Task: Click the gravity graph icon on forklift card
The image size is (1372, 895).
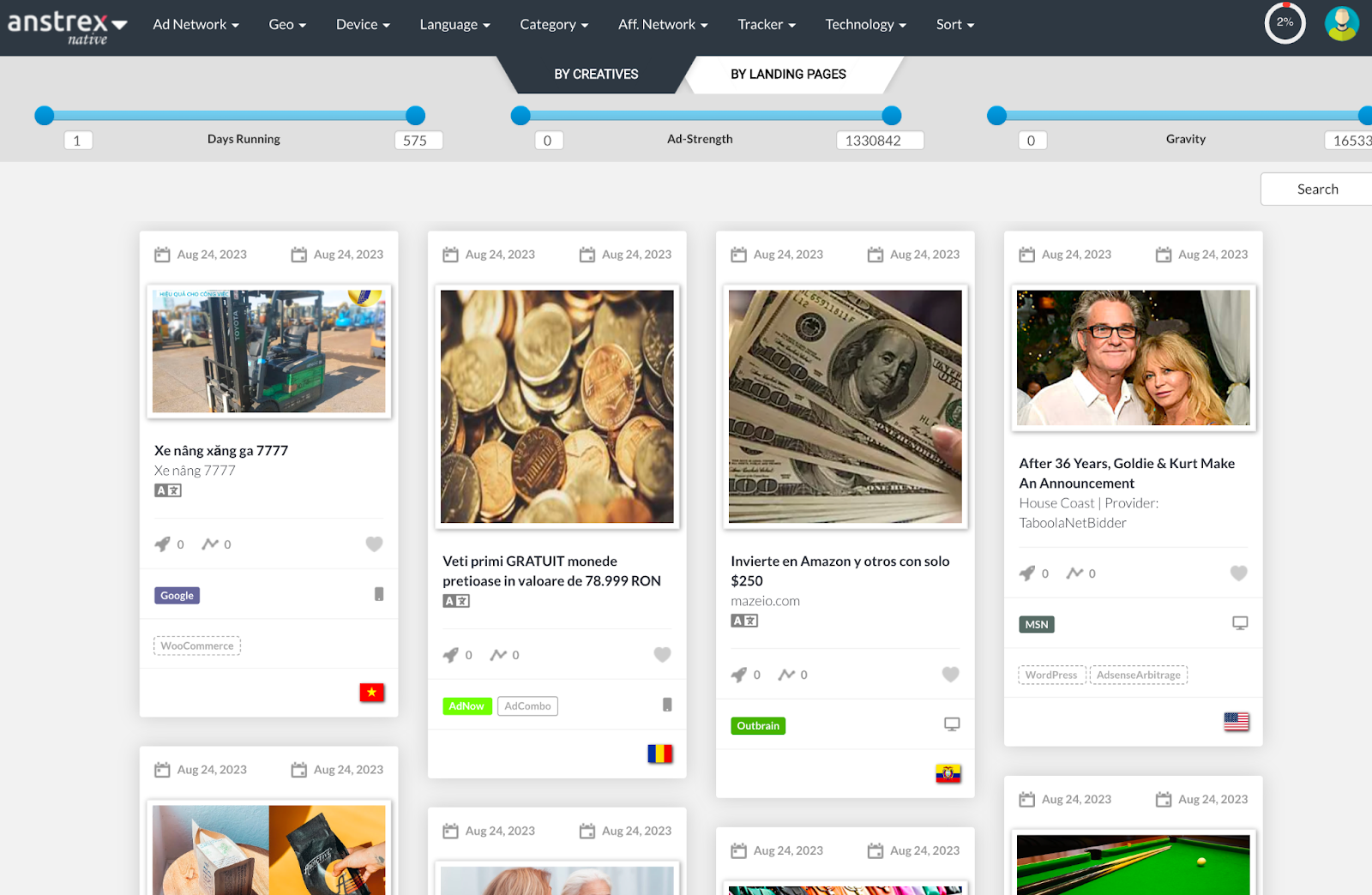Action: (x=210, y=544)
